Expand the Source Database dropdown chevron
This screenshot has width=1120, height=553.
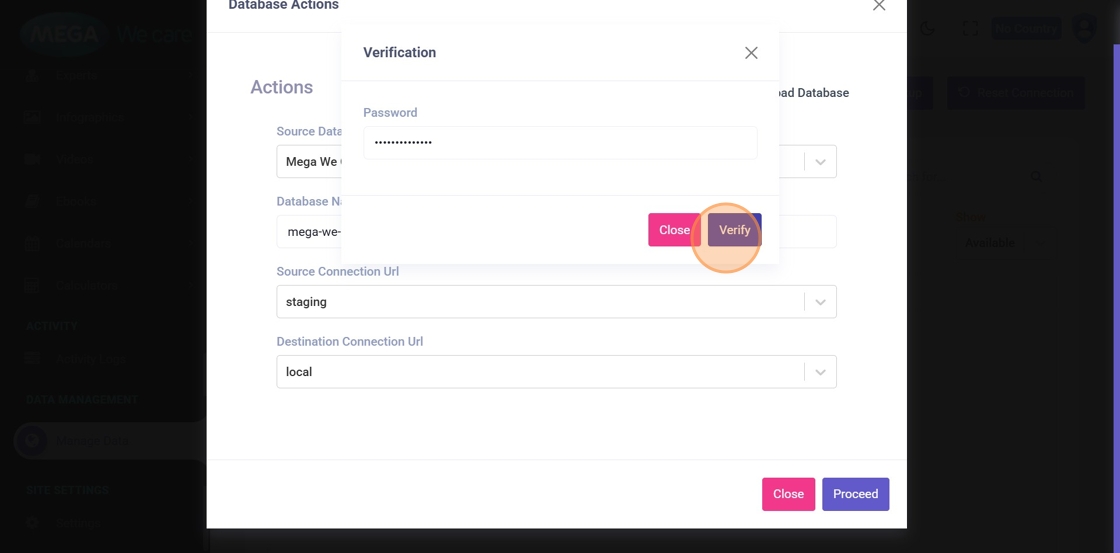820,162
